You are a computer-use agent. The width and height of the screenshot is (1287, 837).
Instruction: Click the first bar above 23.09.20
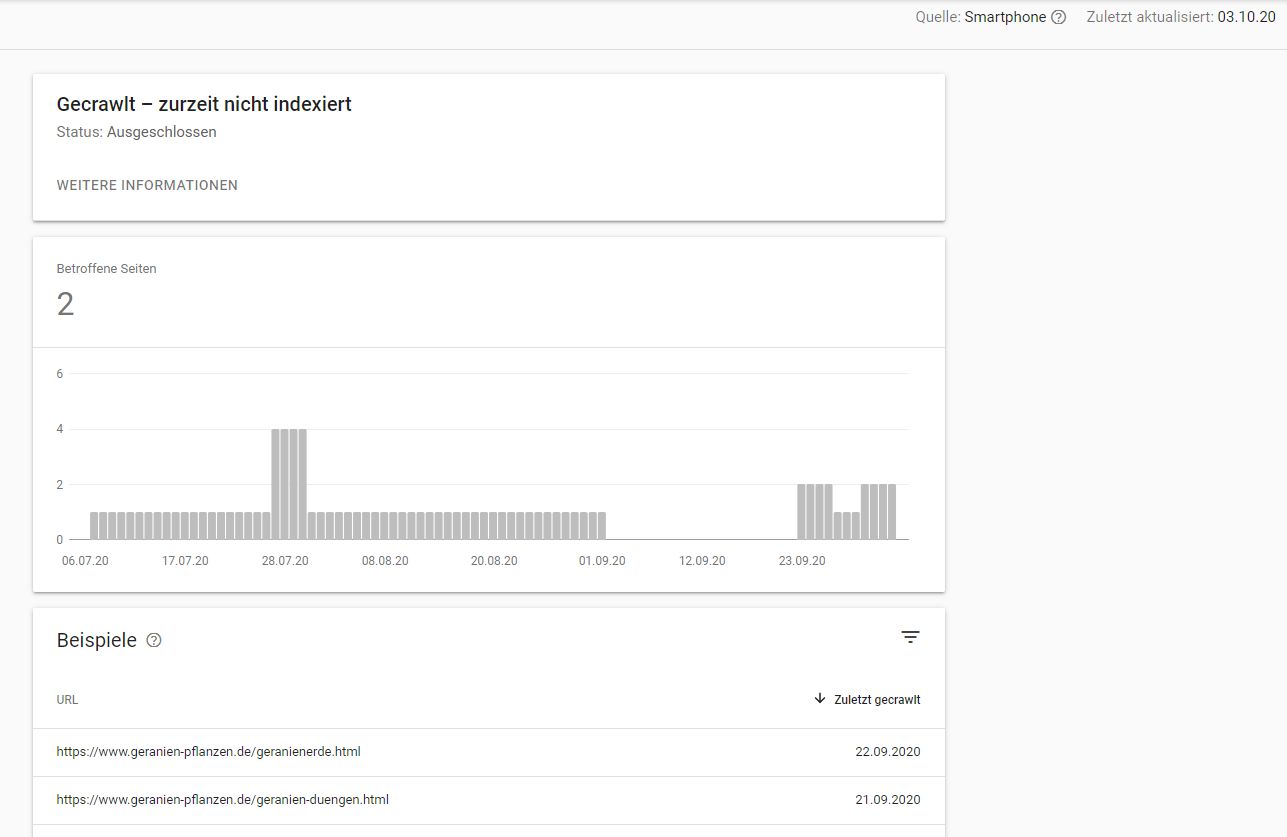[802, 512]
